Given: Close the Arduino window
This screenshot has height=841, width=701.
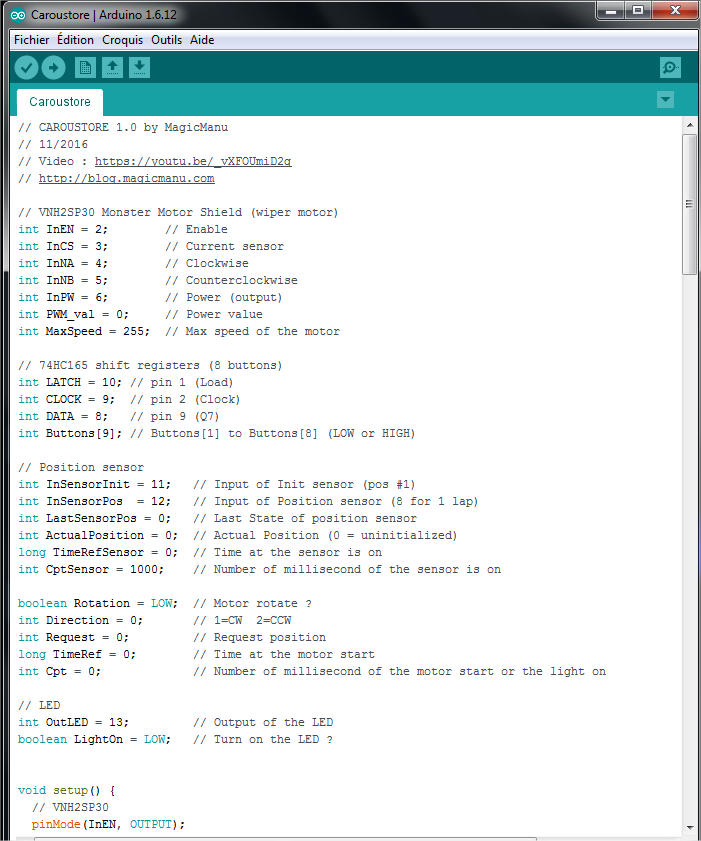Looking at the screenshot, I should 675,11.
